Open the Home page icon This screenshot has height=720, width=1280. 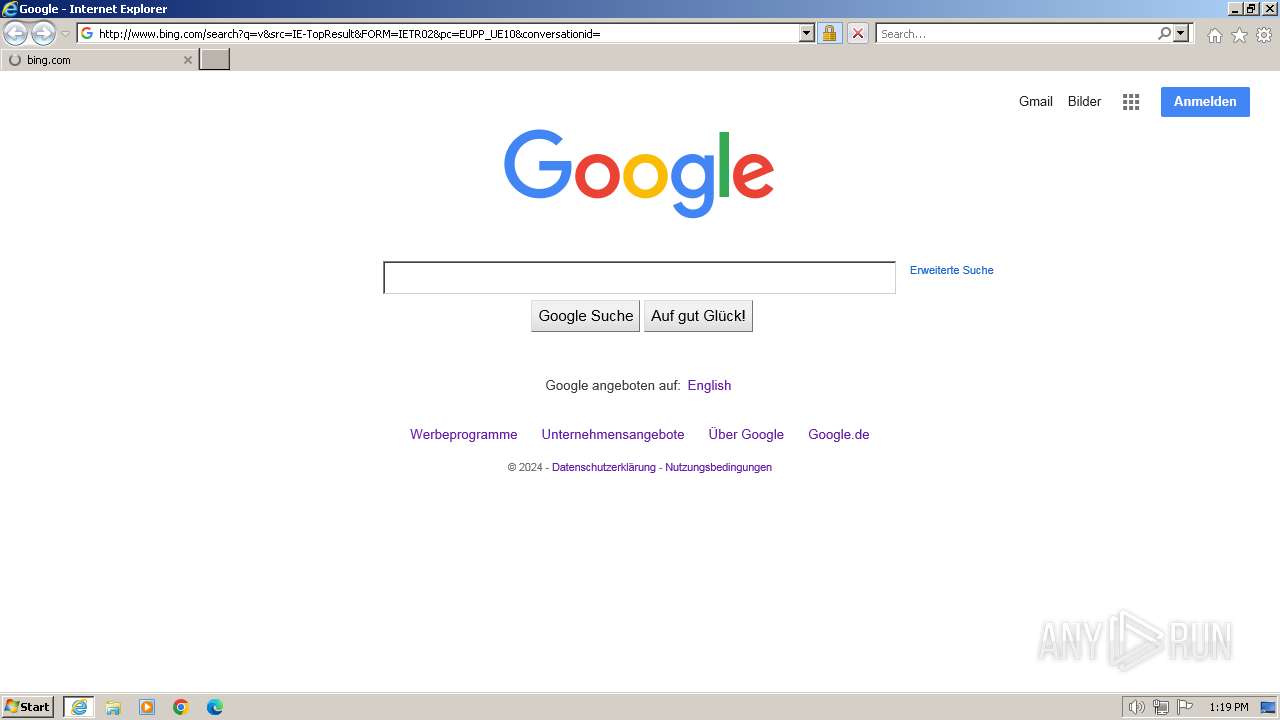(1214, 35)
